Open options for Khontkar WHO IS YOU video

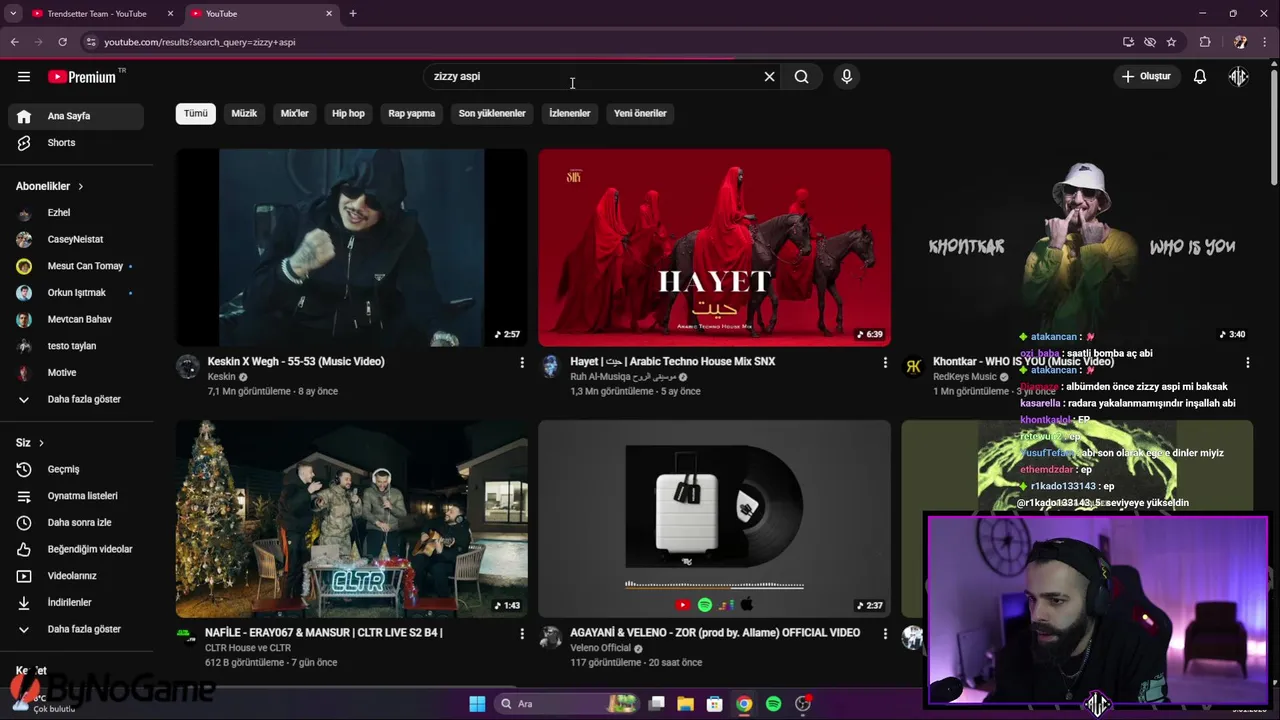pos(1247,362)
